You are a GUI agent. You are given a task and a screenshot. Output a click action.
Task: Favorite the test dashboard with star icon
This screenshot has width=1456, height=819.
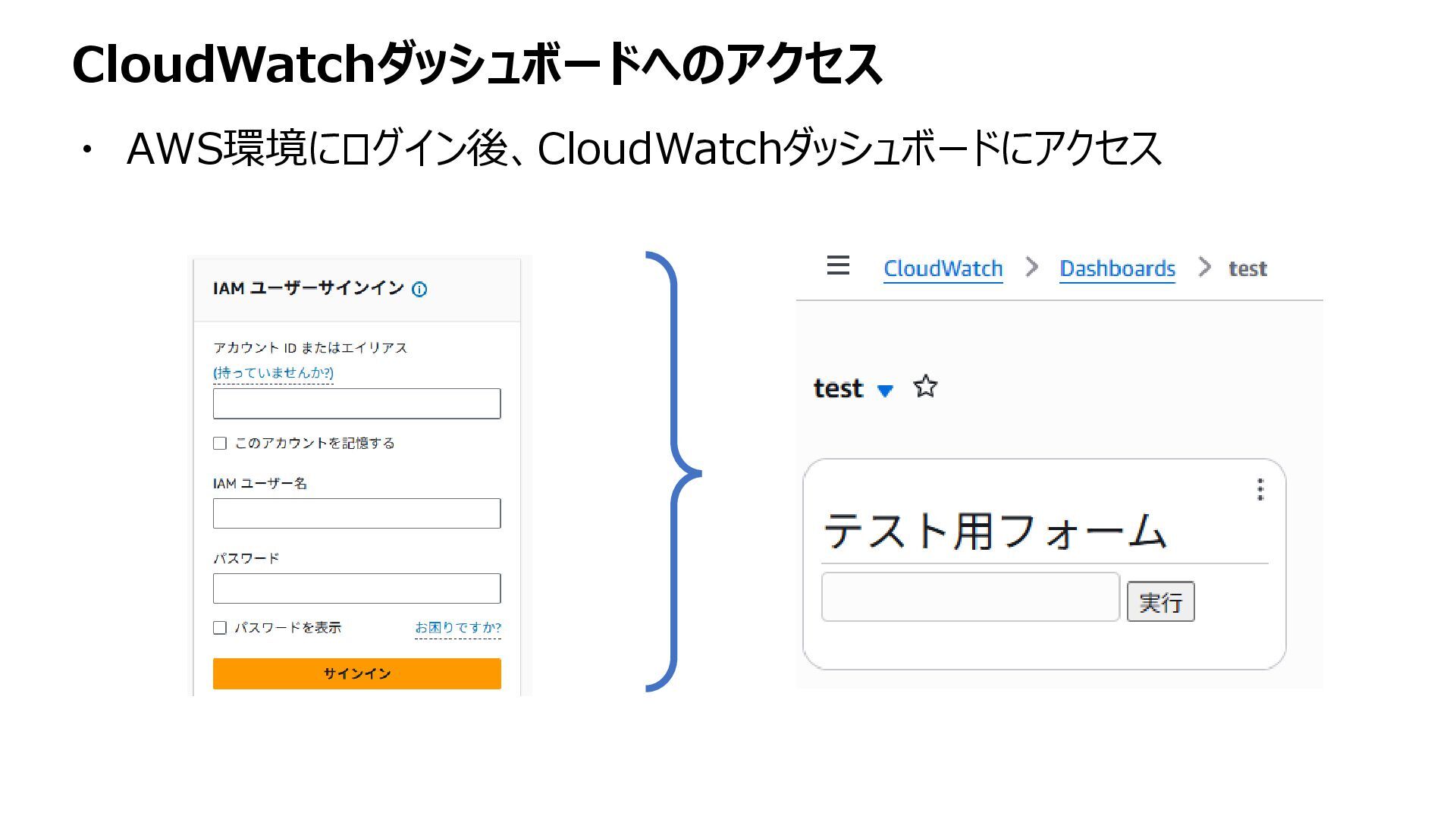925,387
